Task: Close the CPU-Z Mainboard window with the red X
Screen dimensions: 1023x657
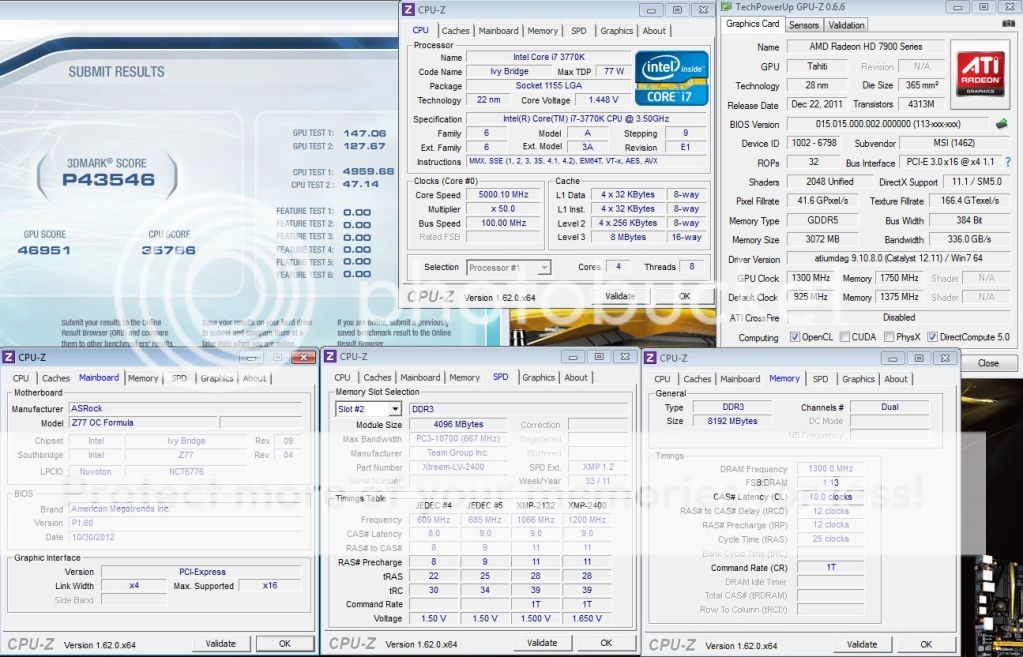Action: tap(302, 357)
